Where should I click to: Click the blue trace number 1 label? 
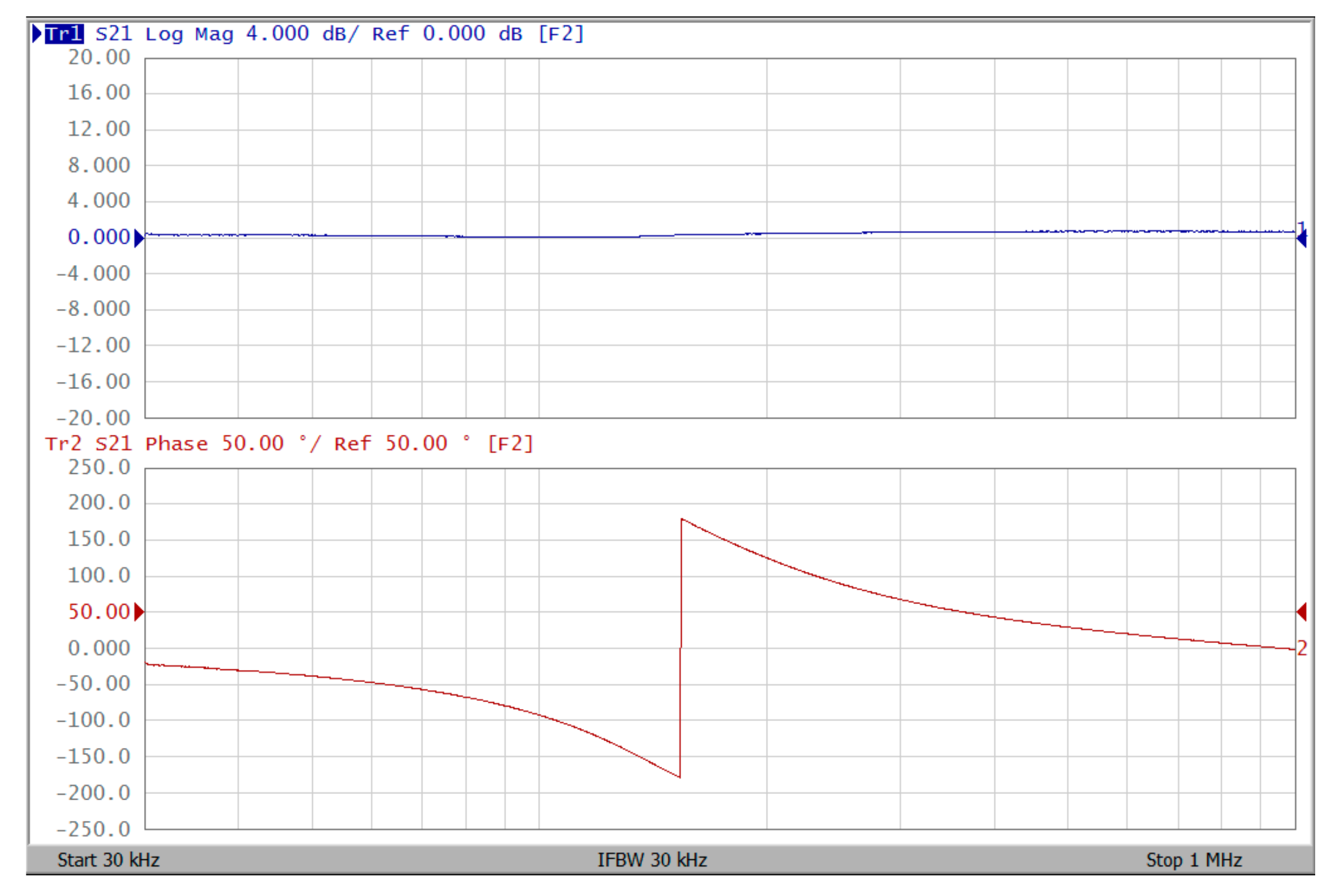[x=1301, y=227]
